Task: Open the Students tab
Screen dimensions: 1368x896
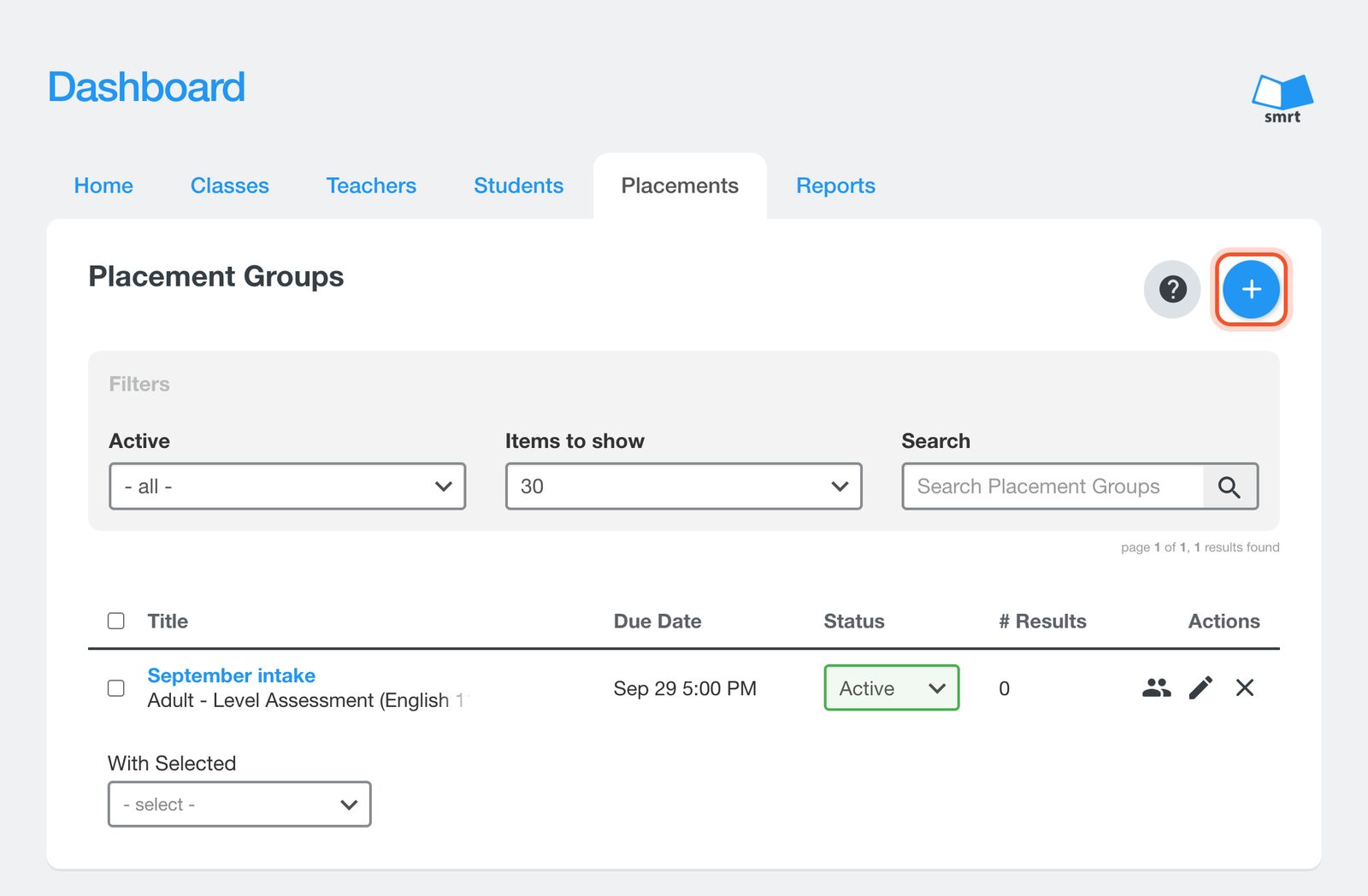Action: pyautogui.click(x=519, y=186)
